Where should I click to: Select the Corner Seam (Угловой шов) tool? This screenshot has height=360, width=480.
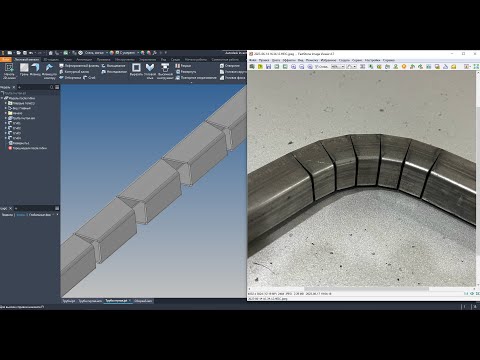(x=150, y=71)
